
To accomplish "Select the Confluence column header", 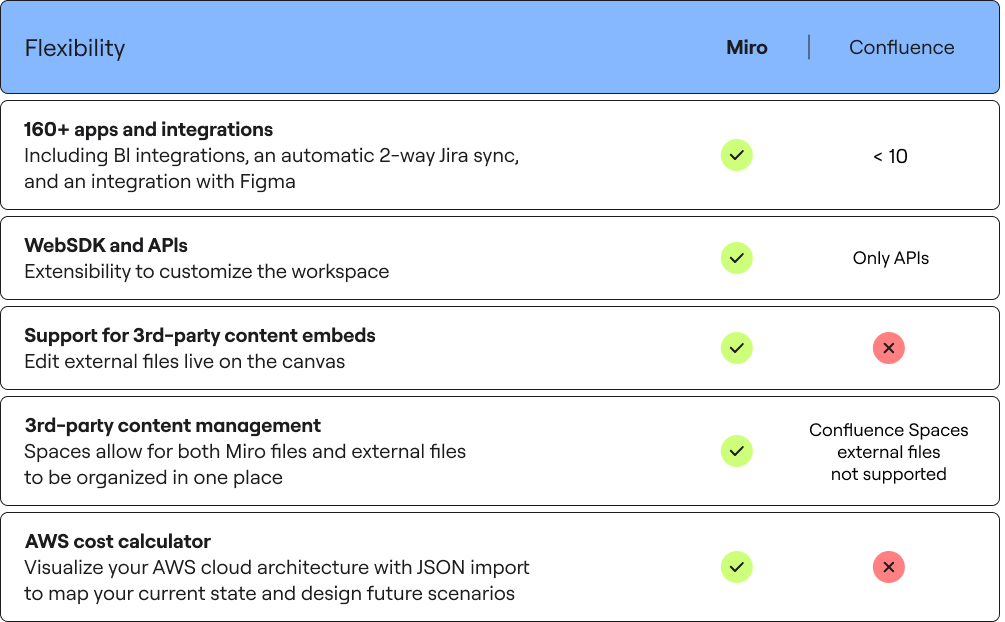I will tap(901, 48).
